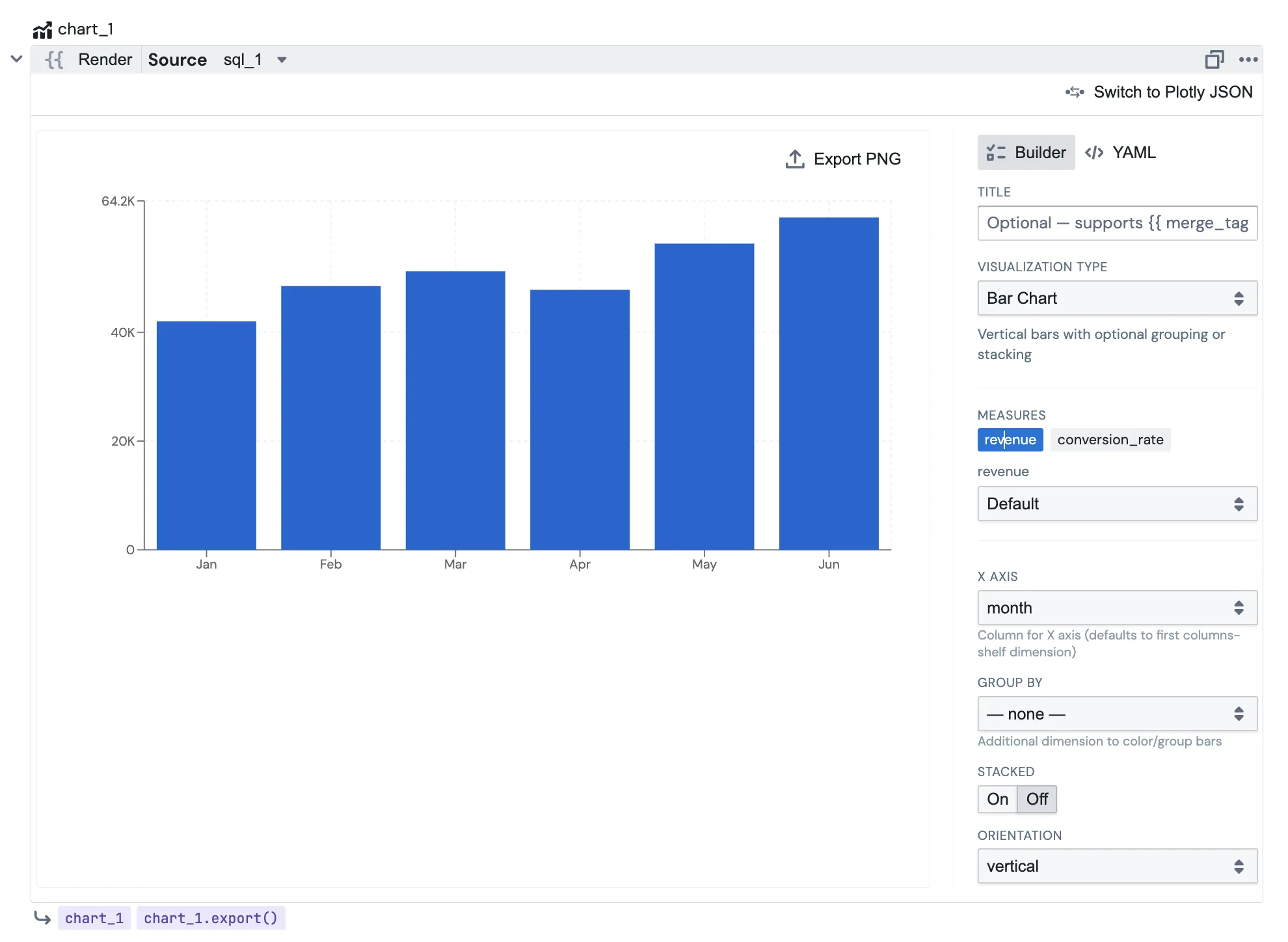Click the 20K y-axis label
Viewport: 1288px width, 942px height.
[122, 441]
